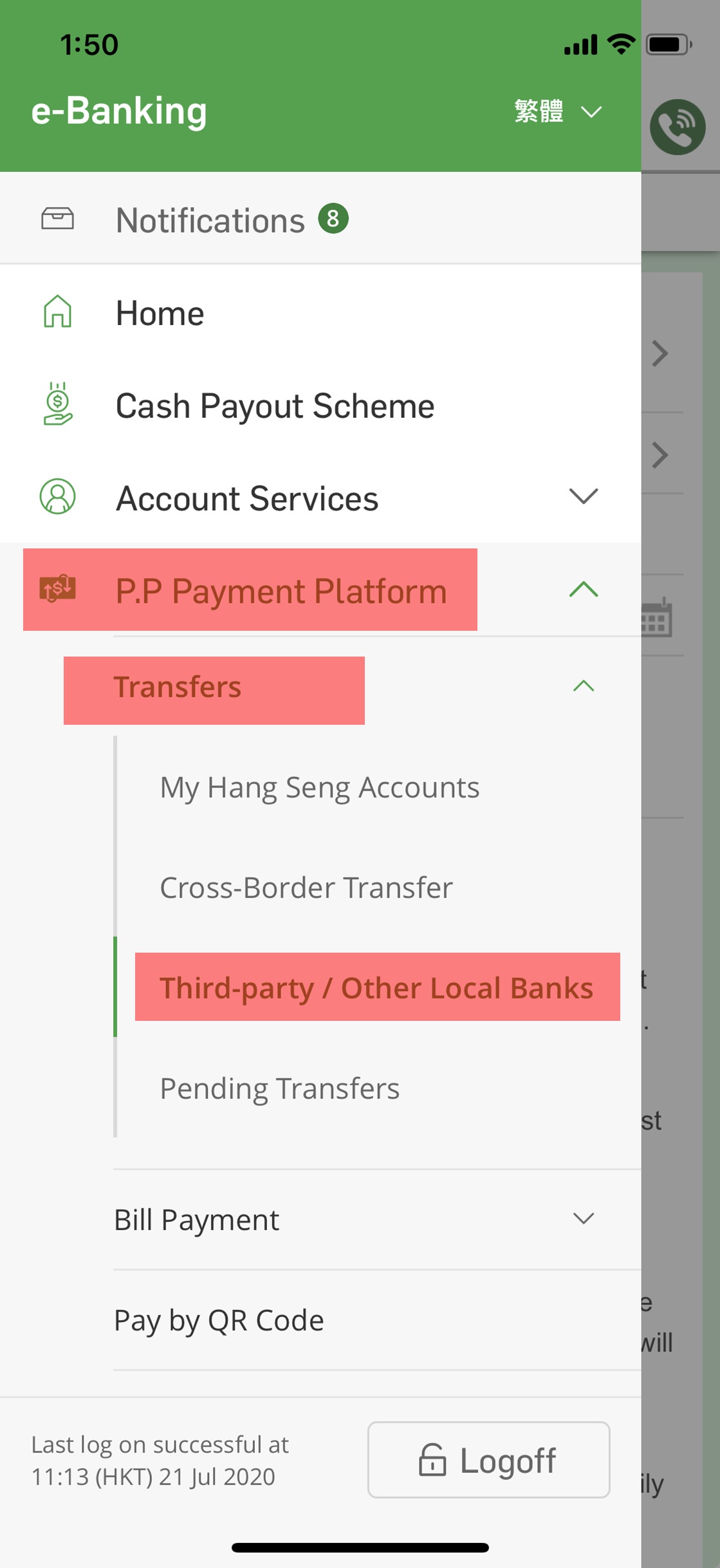The height and width of the screenshot is (1568, 720).
Task: Tap the phone call icon
Action: (x=677, y=127)
